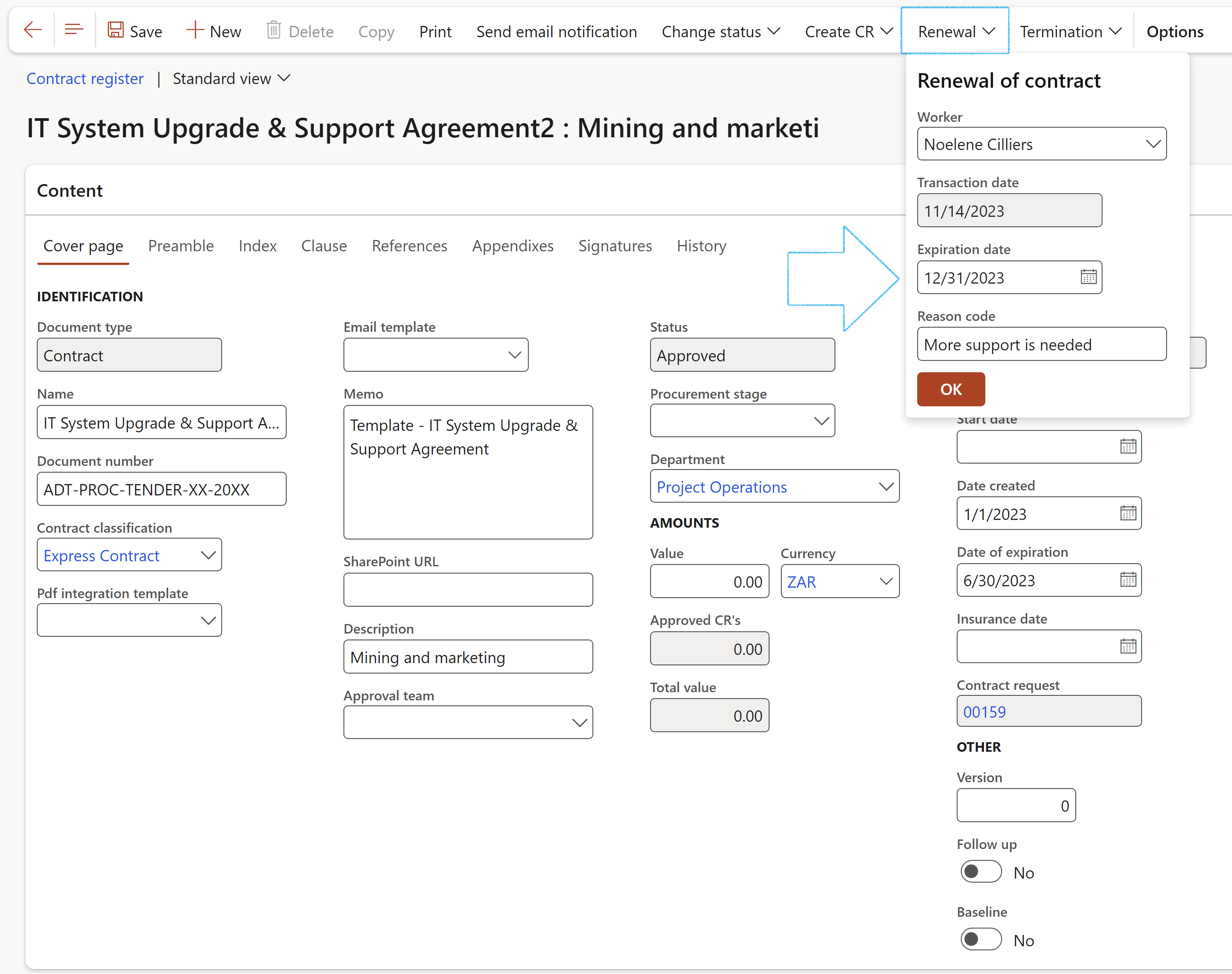Expand the Termination menu

click(x=1070, y=31)
